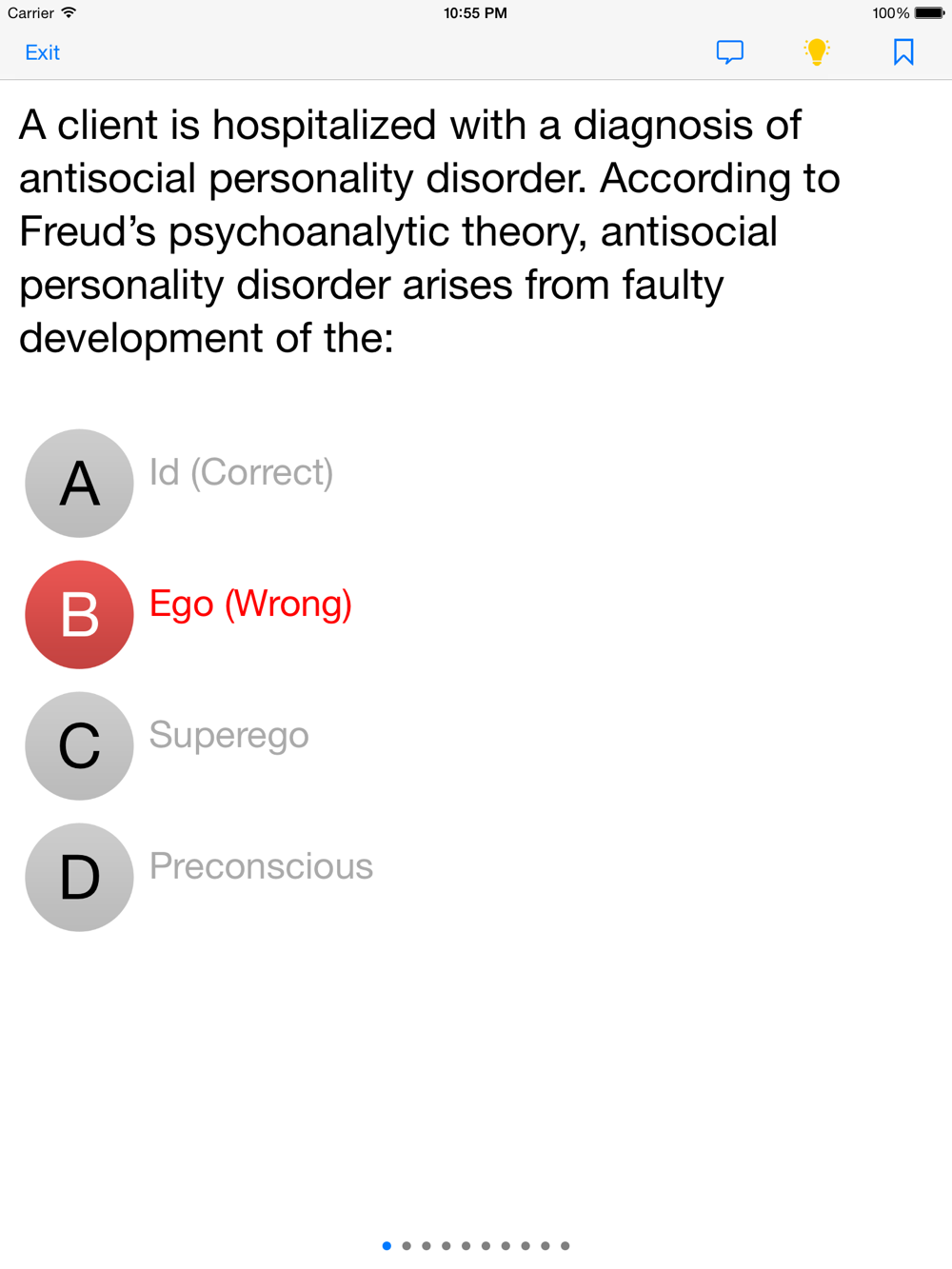Choose the 'Preconscious' answer text
The image size is (952, 1269).
click(x=261, y=866)
